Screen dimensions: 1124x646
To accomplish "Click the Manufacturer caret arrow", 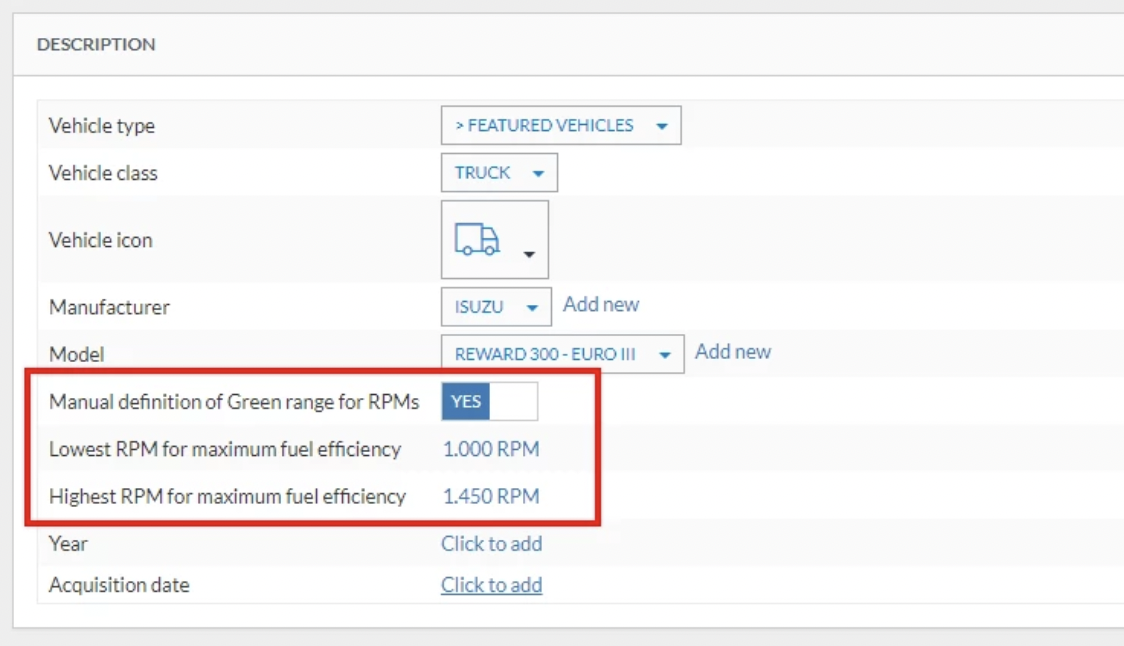I will click(x=532, y=308).
